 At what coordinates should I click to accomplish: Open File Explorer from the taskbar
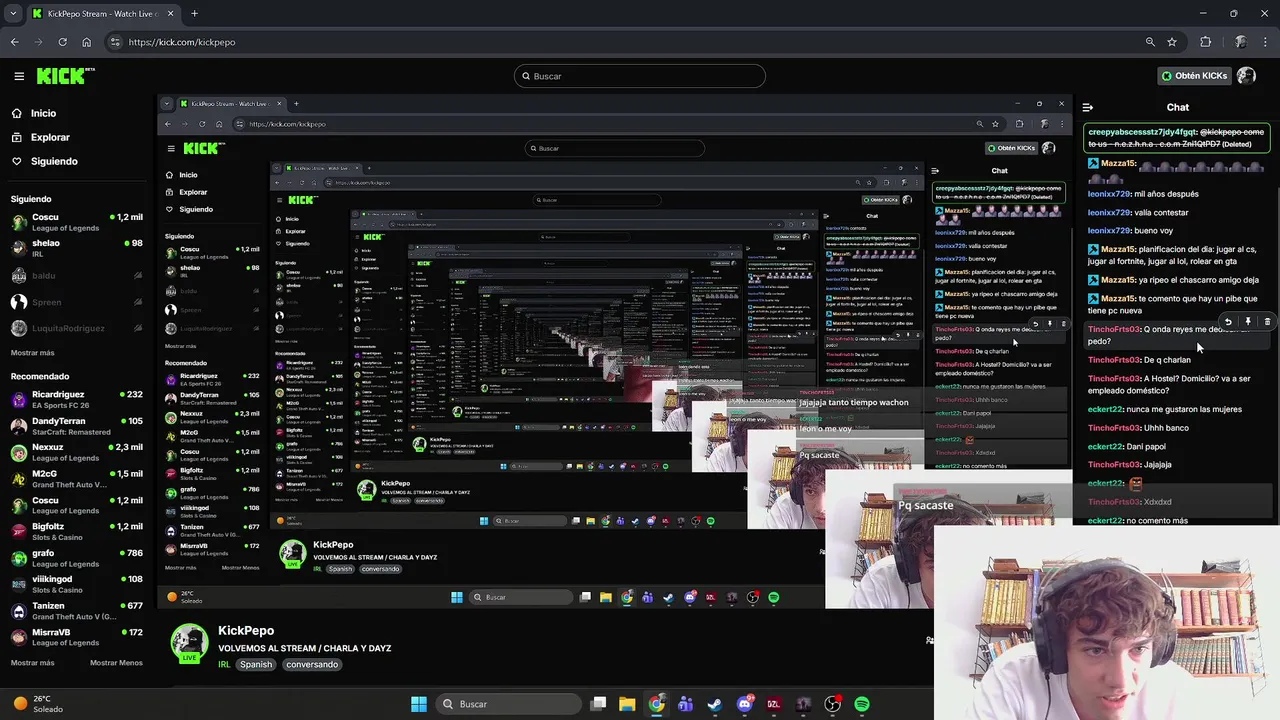coord(627,704)
